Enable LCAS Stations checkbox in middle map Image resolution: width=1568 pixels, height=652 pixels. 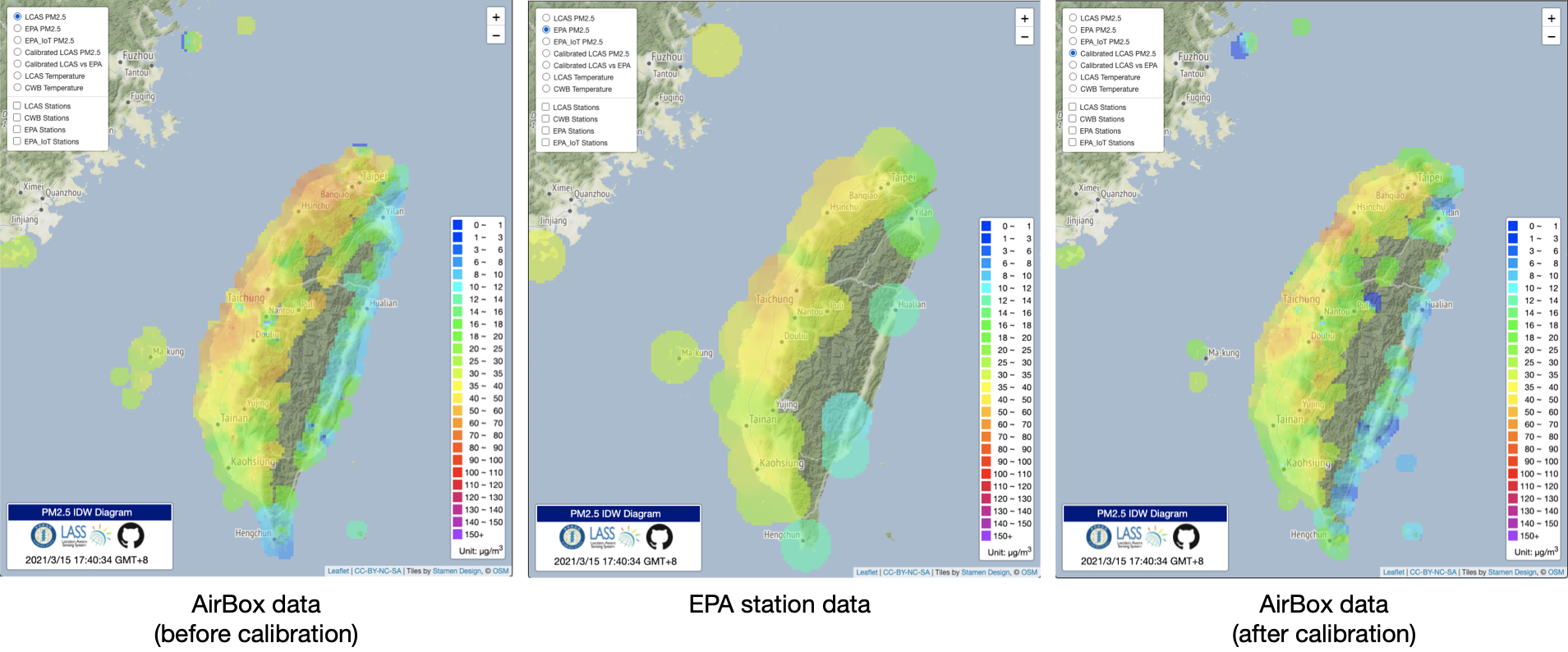(546, 107)
